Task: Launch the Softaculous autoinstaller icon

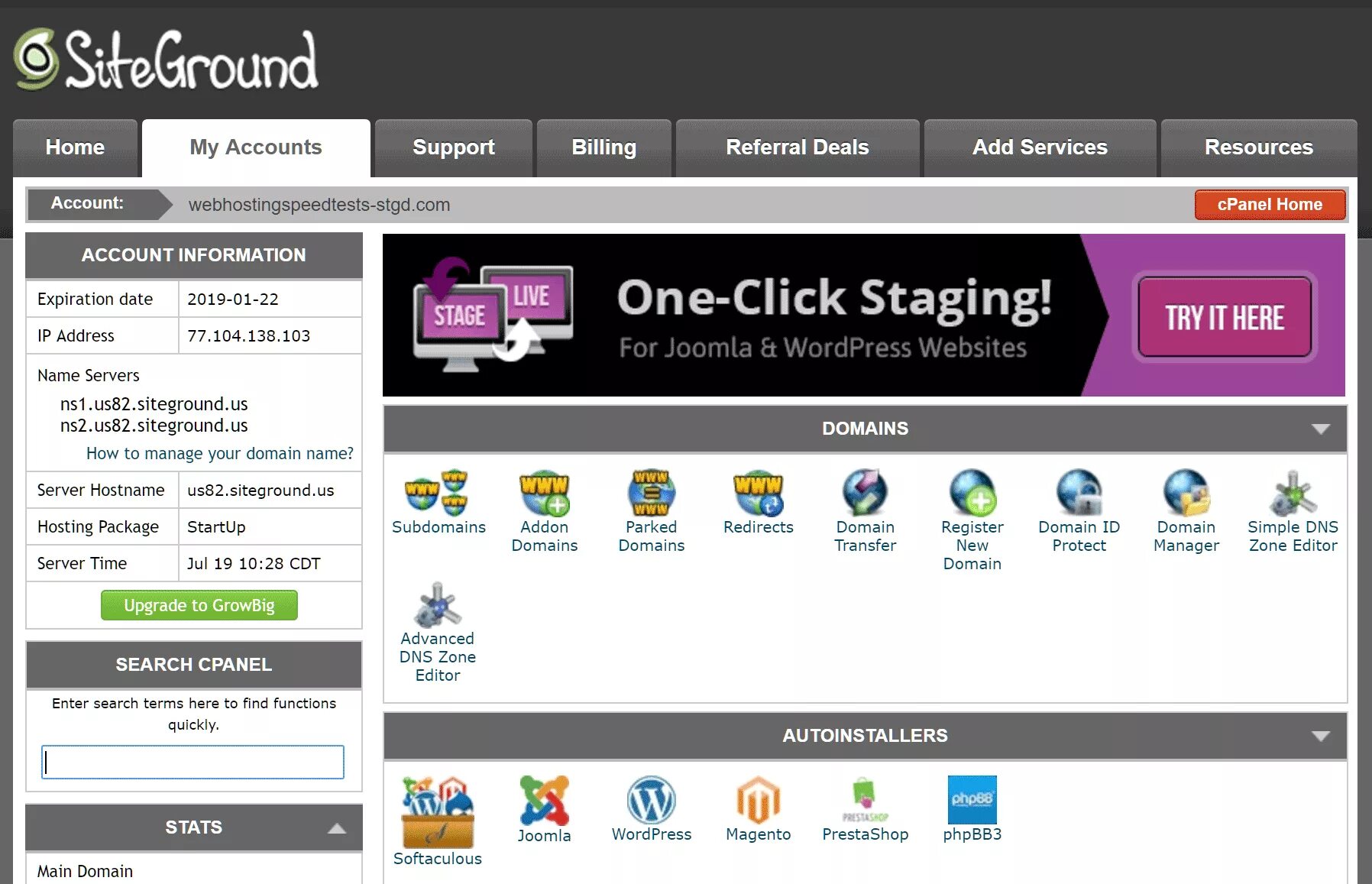Action: pyautogui.click(x=438, y=812)
